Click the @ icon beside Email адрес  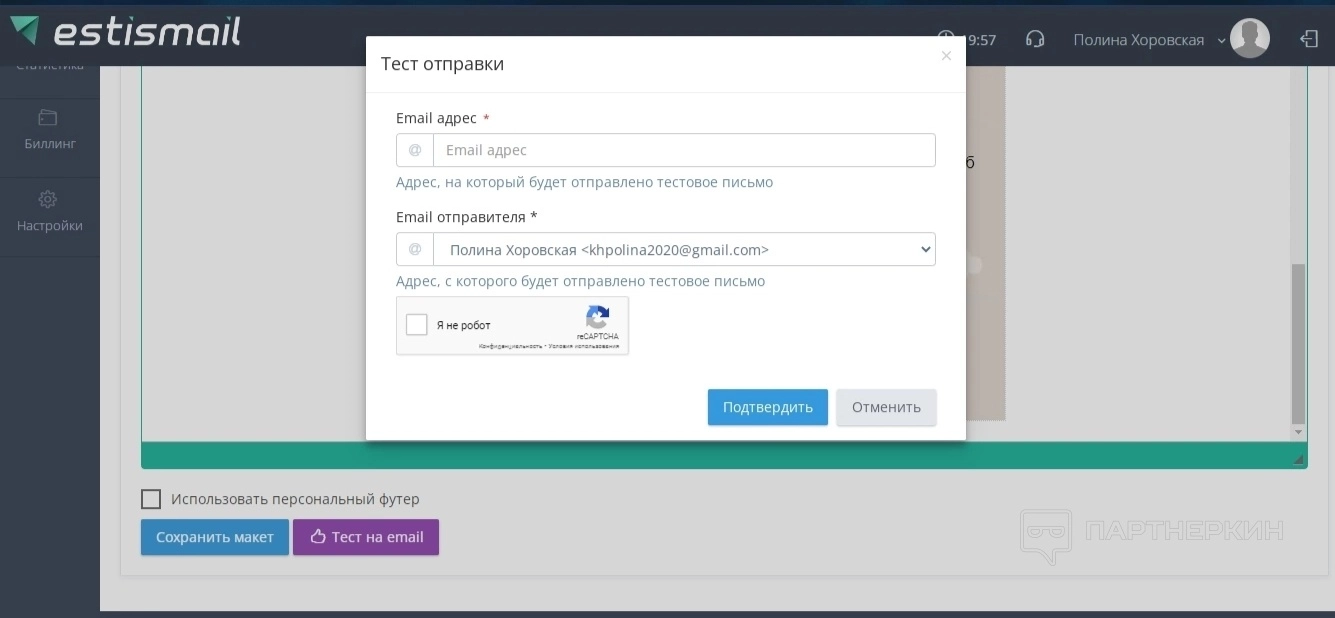coord(415,150)
